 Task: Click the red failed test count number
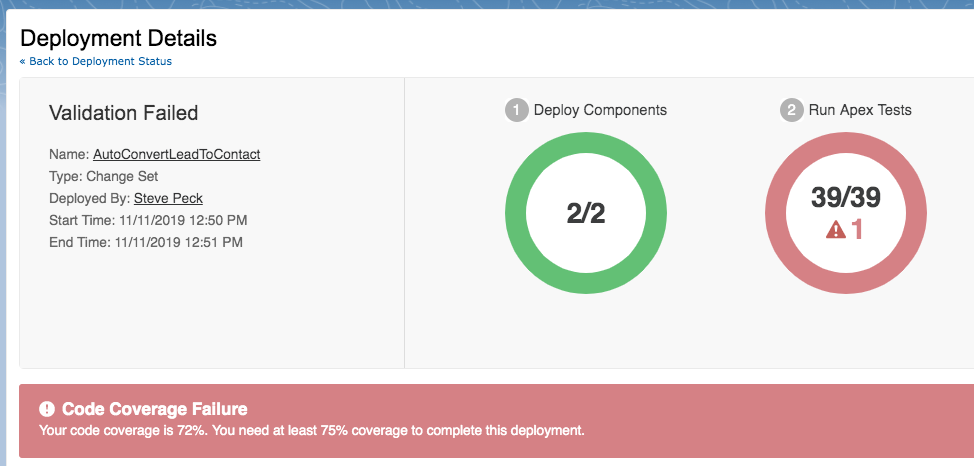pos(857,231)
